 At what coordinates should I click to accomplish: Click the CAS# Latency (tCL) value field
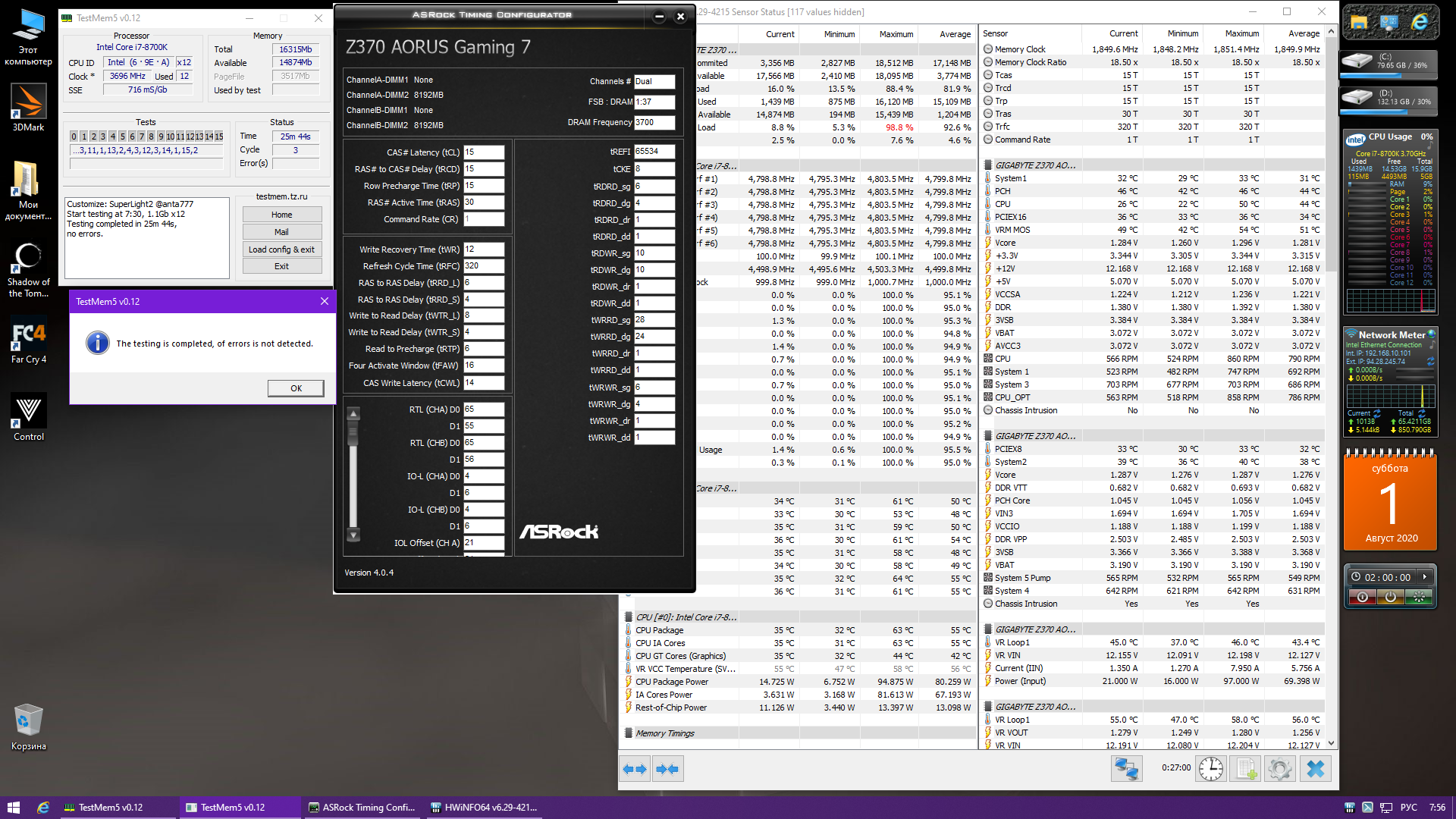(x=483, y=152)
